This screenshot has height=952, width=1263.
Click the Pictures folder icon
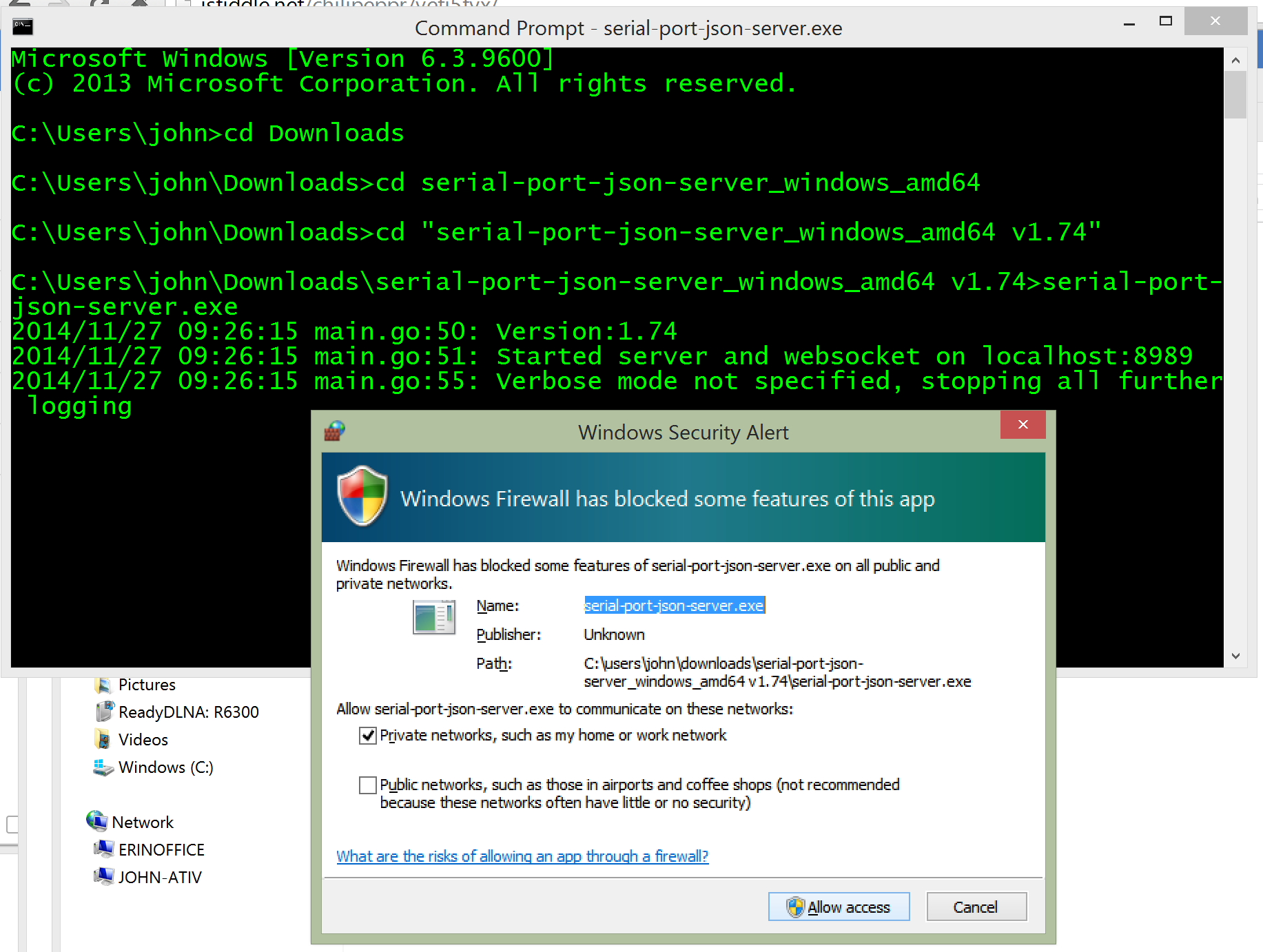tap(103, 685)
